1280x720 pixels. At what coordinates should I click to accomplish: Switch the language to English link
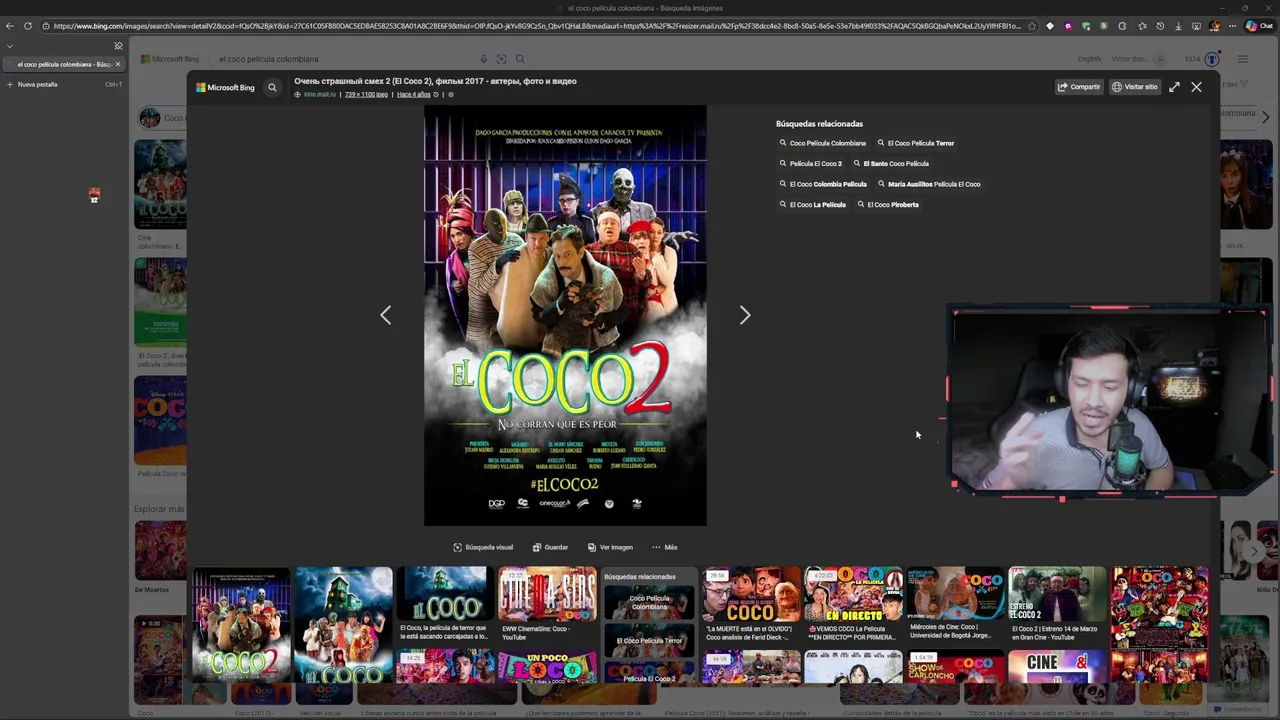coord(1089,59)
